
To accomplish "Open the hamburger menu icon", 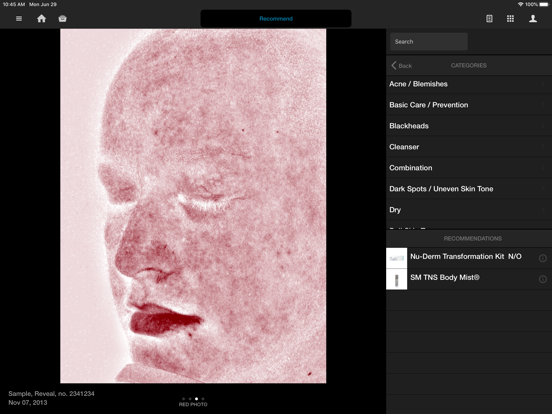I will click(x=19, y=19).
